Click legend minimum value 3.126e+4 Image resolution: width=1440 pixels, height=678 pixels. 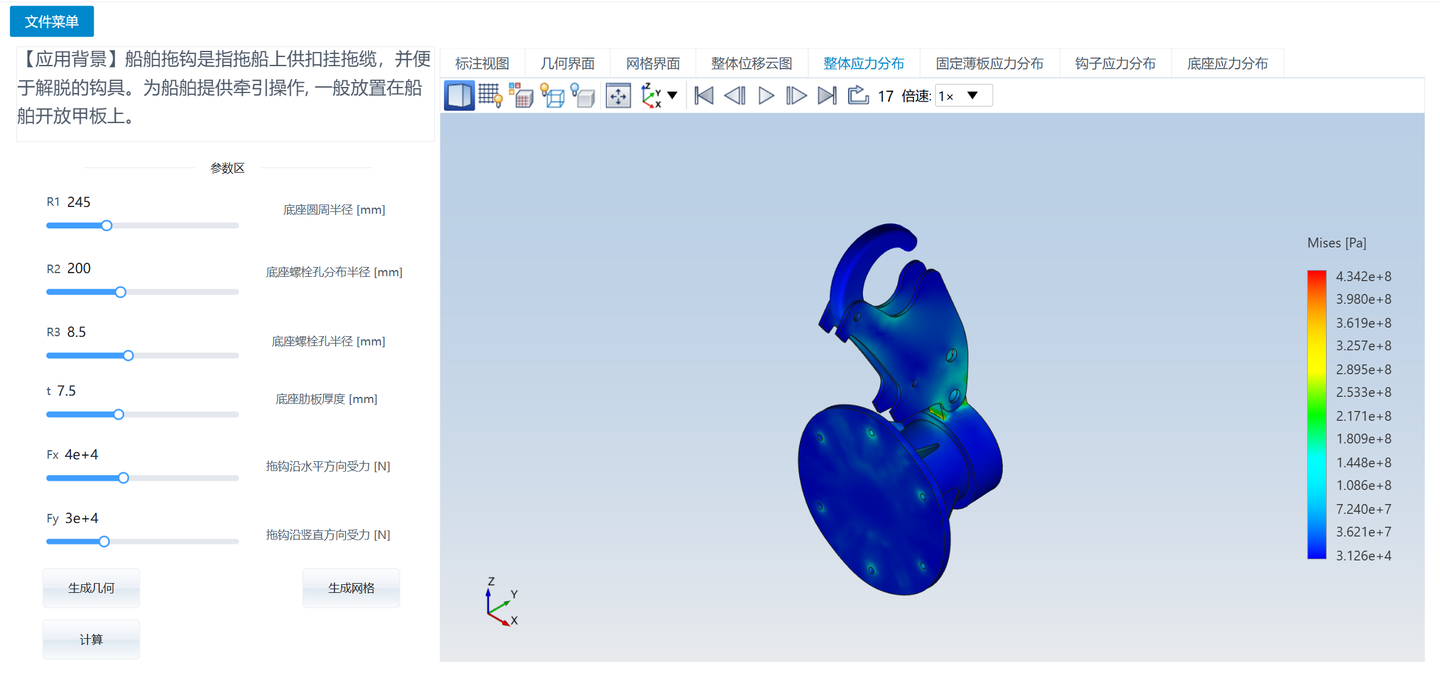tap(1364, 556)
